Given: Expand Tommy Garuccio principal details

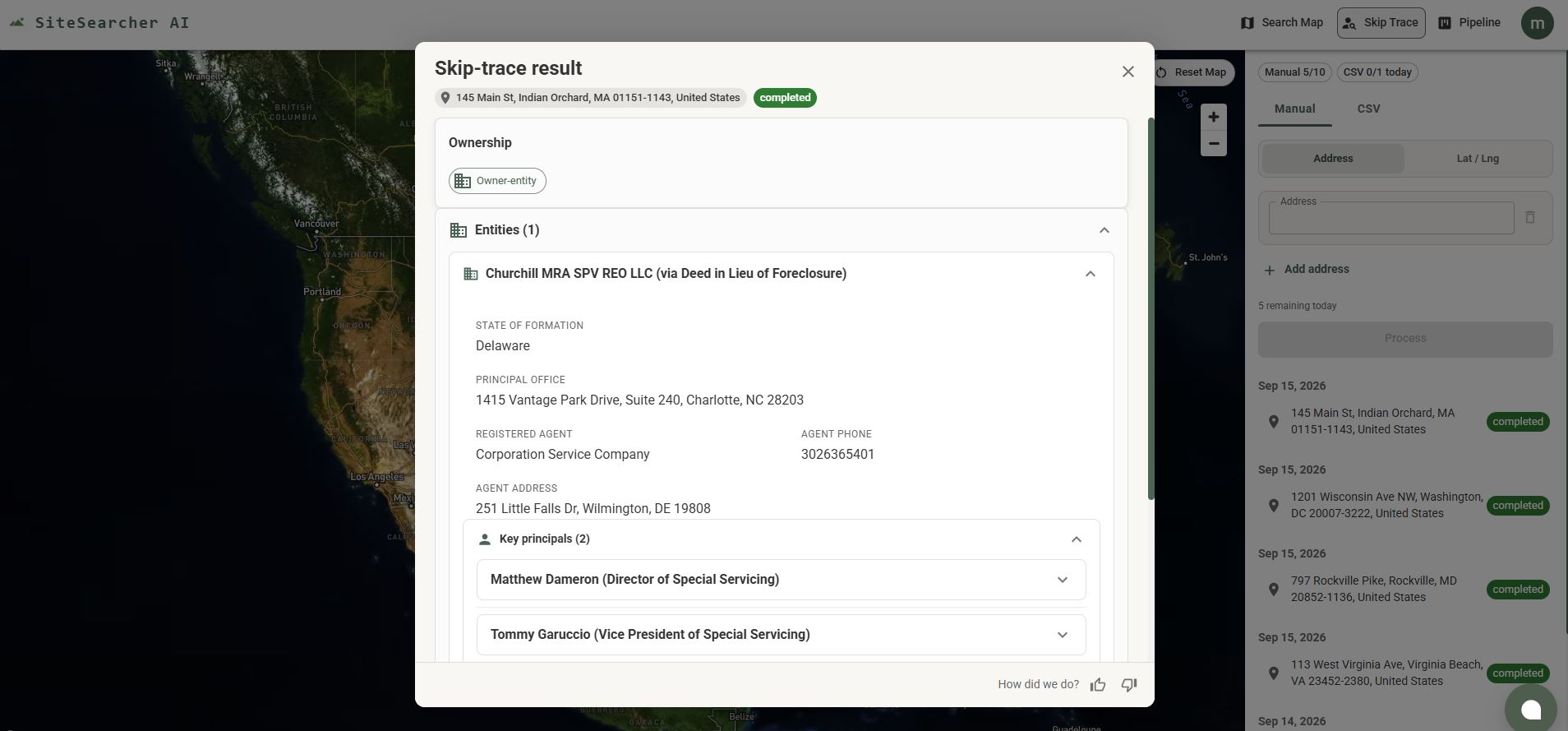Looking at the screenshot, I should tap(781, 635).
